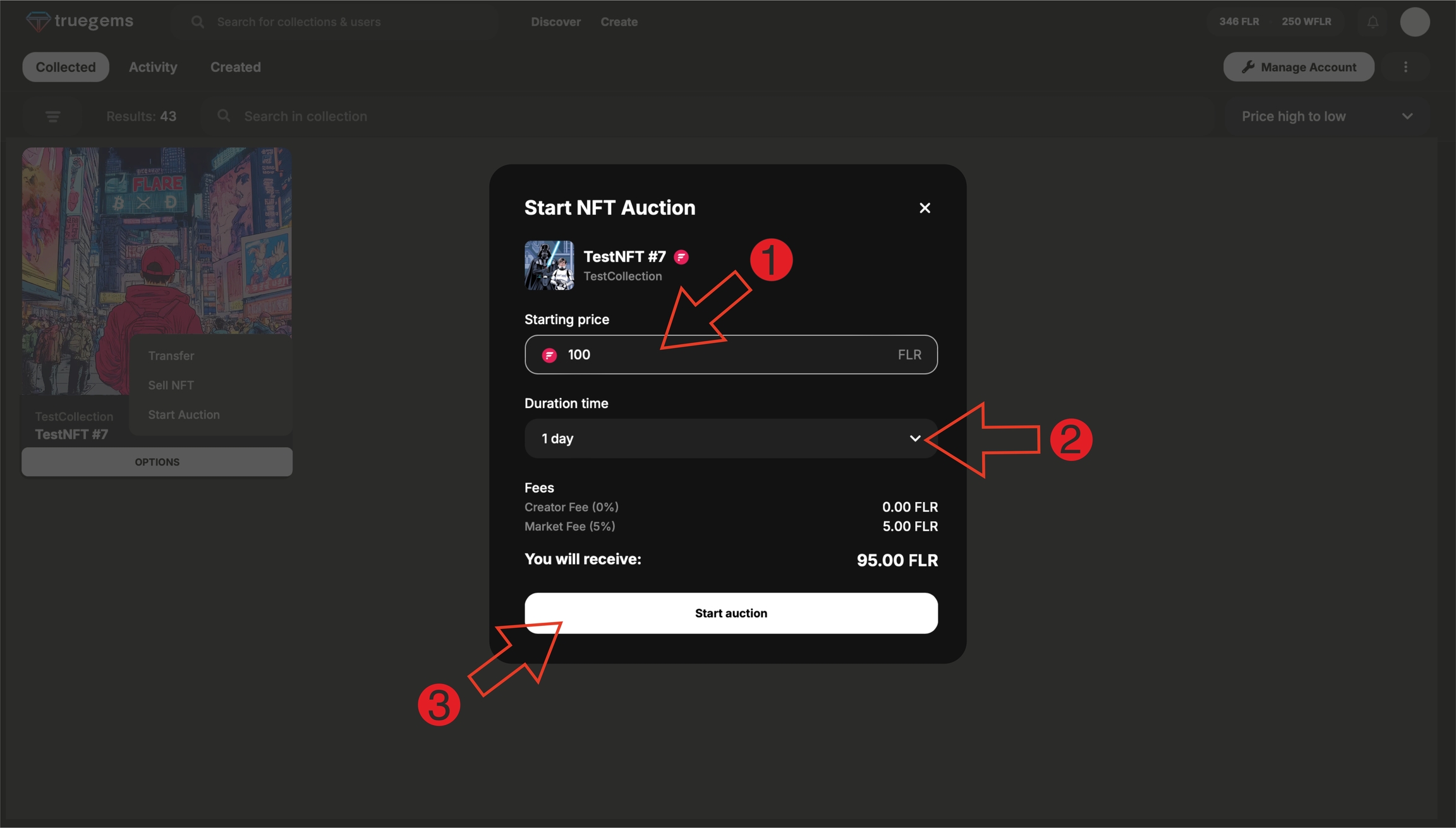
Task: Click the top search magnifier icon
Action: [x=198, y=22]
